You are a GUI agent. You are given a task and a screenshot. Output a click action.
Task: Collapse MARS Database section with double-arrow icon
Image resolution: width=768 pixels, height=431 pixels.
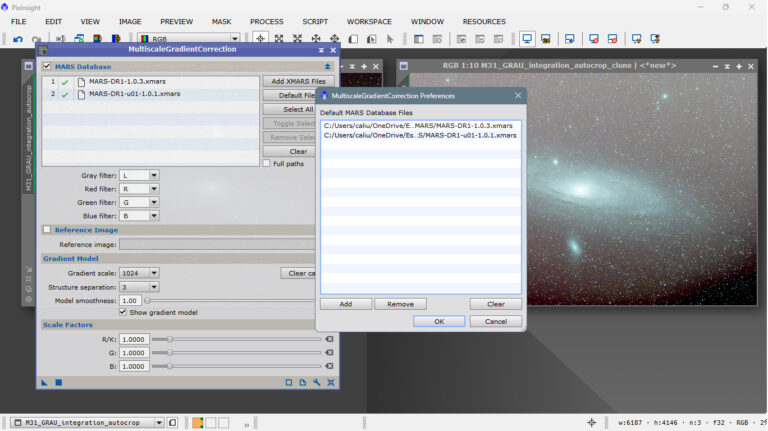pos(327,67)
